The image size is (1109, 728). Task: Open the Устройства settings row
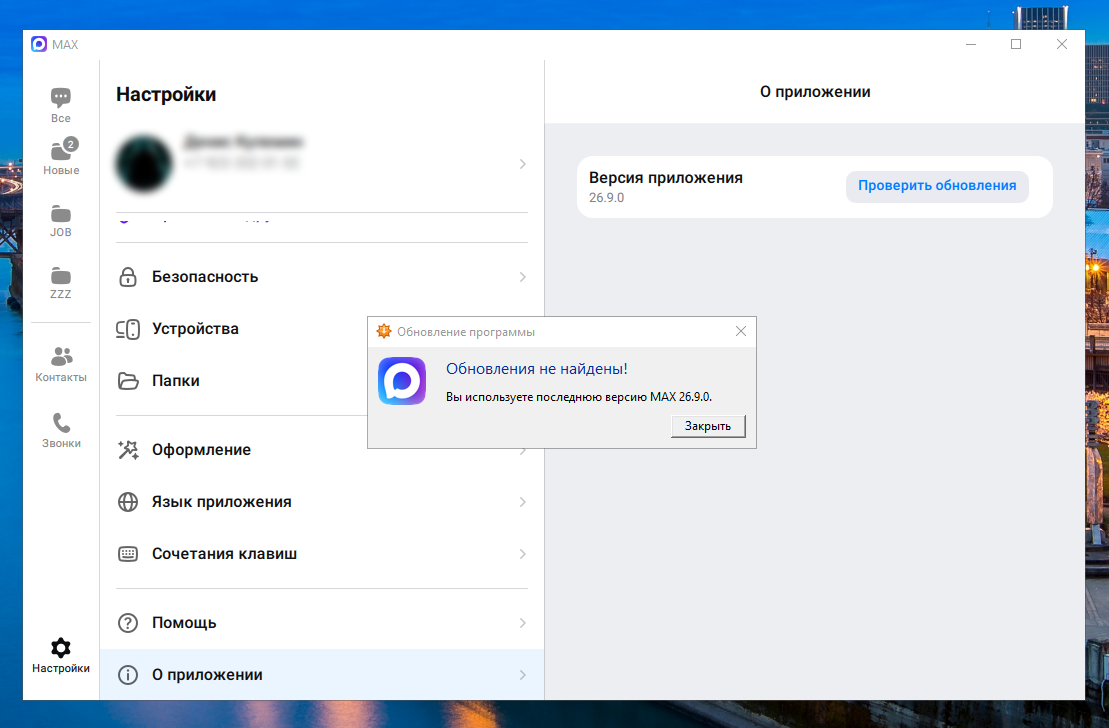241,329
